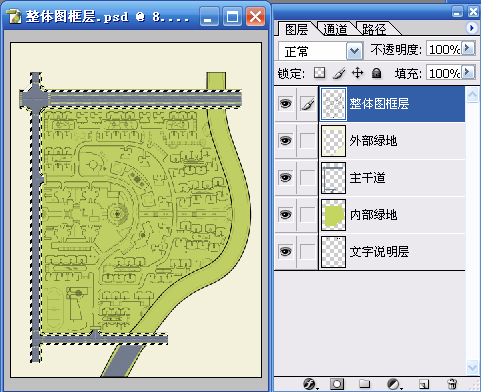This screenshot has width=481, height=392.
Task: Open the layers palette flyout menu
Action: point(471,28)
